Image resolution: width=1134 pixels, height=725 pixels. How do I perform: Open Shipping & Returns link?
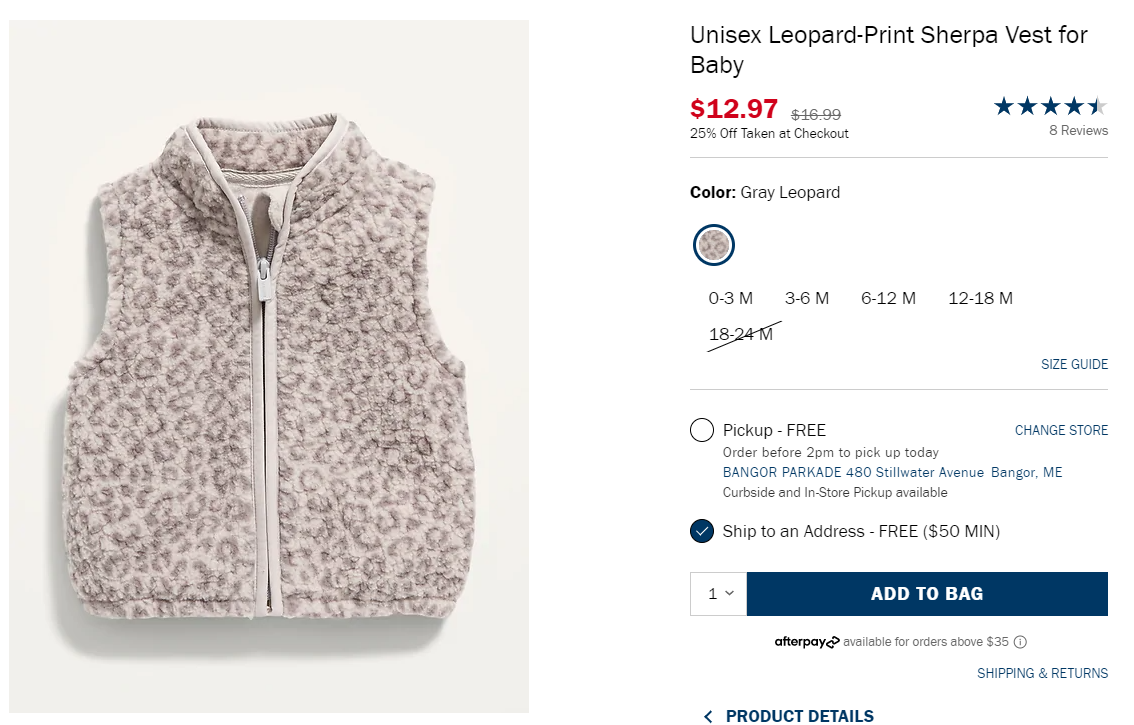(1042, 673)
